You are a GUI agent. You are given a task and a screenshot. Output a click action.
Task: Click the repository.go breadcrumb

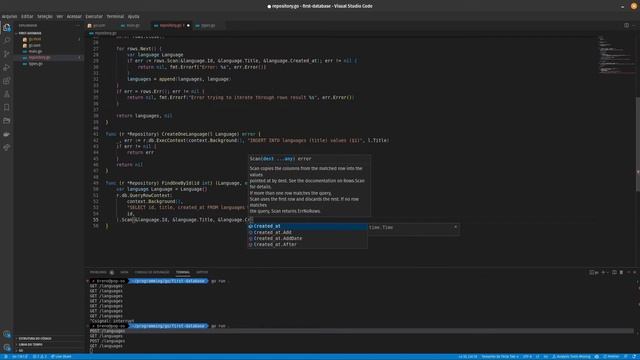103,33
